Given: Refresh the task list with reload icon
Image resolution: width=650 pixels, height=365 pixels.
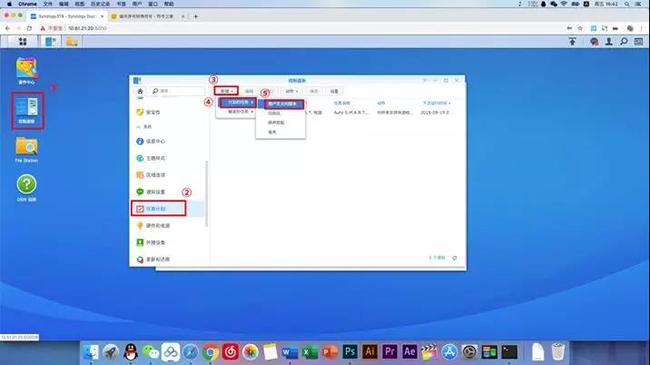Looking at the screenshot, I should (454, 258).
